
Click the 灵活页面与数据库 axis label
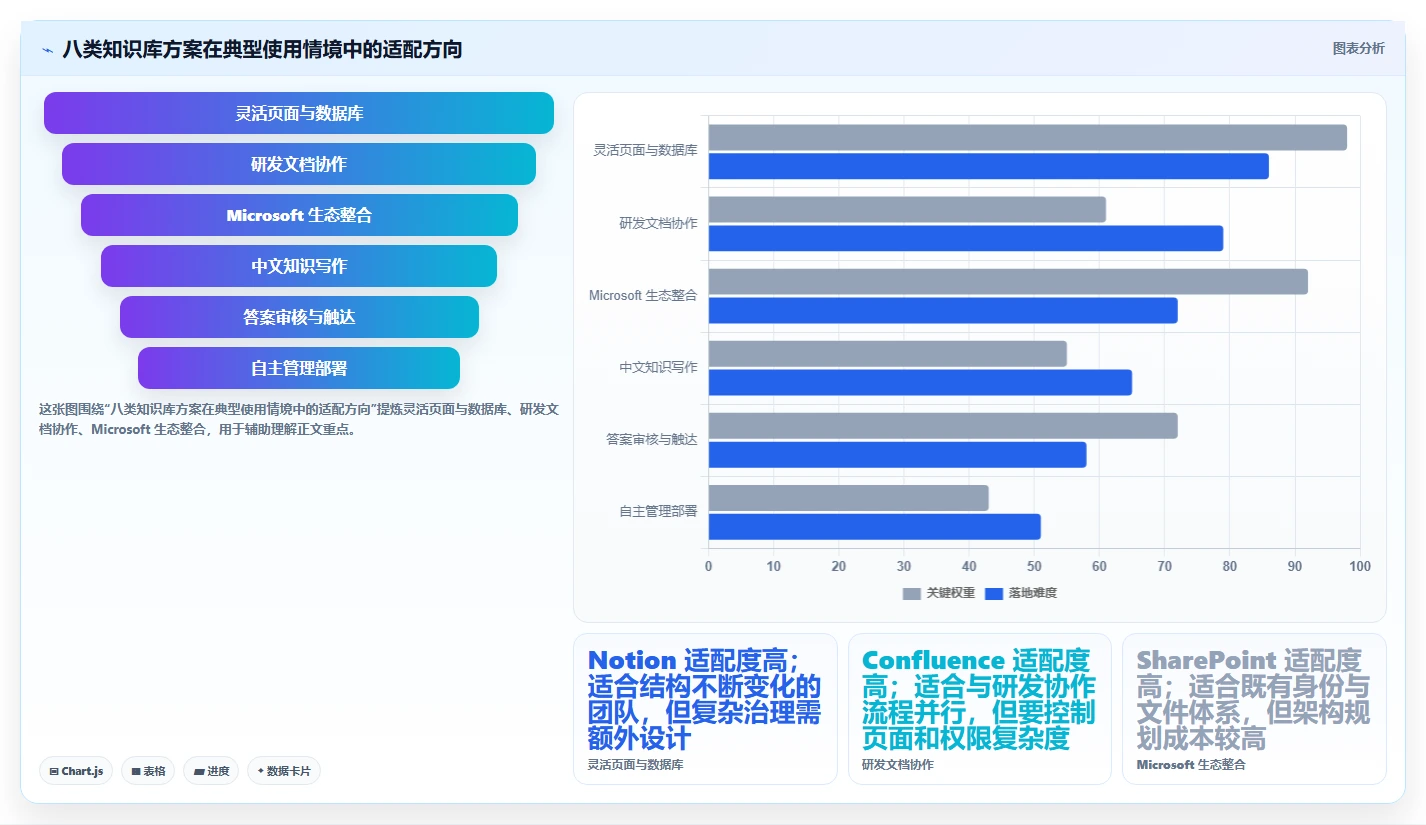646,150
